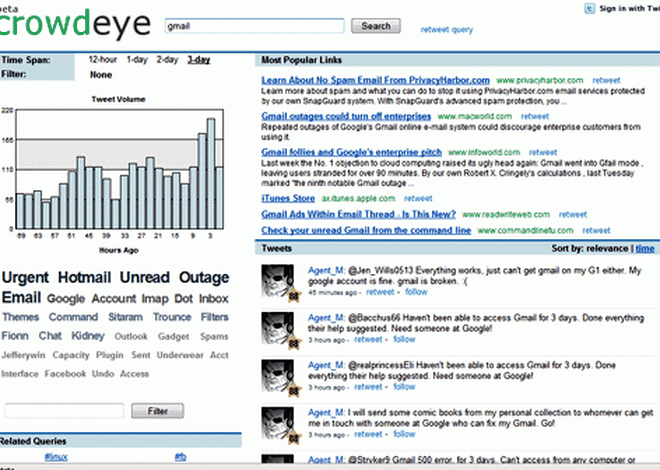
Task: Filter by the Kidney tag
Action: pyautogui.click(x=88, y=336)
